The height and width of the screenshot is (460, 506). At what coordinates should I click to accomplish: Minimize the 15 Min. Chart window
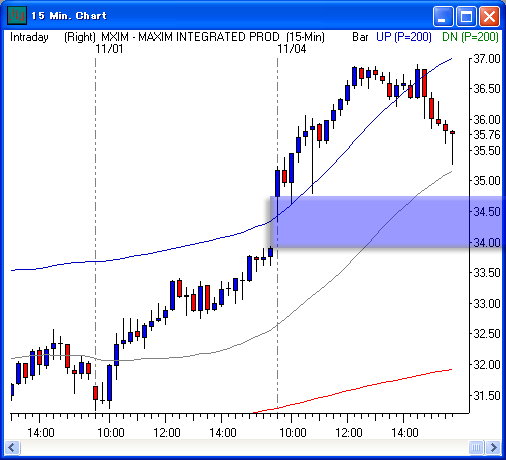point(443,16)
